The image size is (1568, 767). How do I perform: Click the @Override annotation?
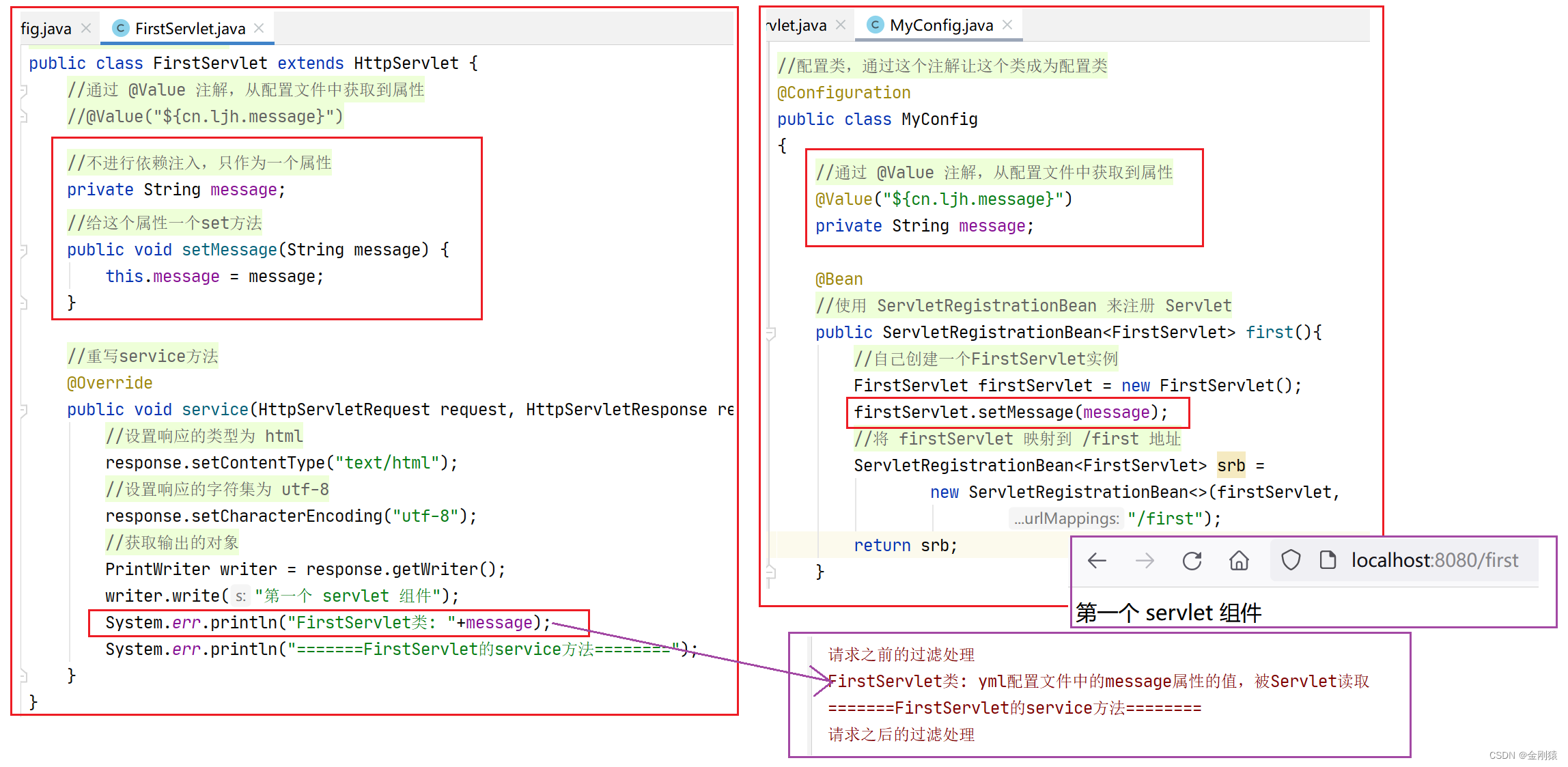click(110, 383)
